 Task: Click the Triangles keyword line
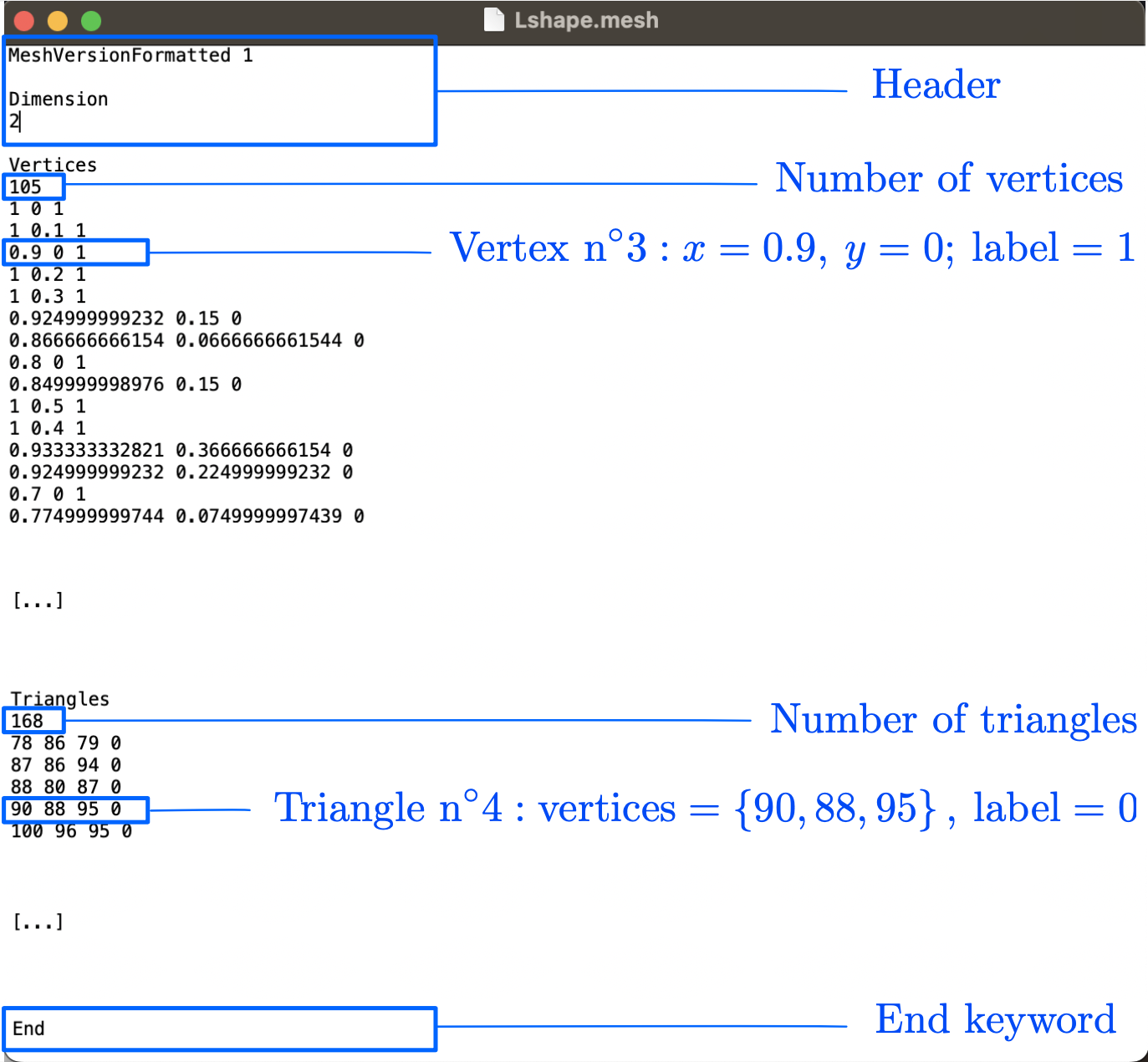pyautogui.click(x=60, y=699)
